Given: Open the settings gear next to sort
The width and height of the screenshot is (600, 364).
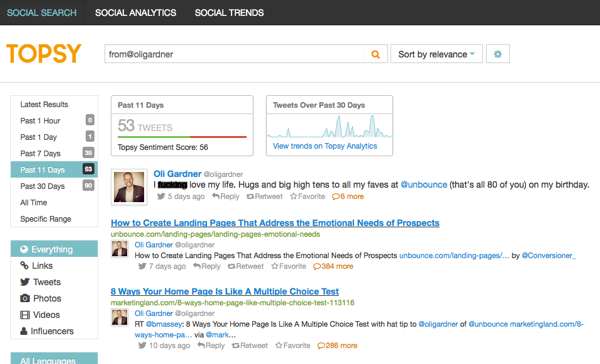Looking at the screenshot, I should click(x=497, y=54).
